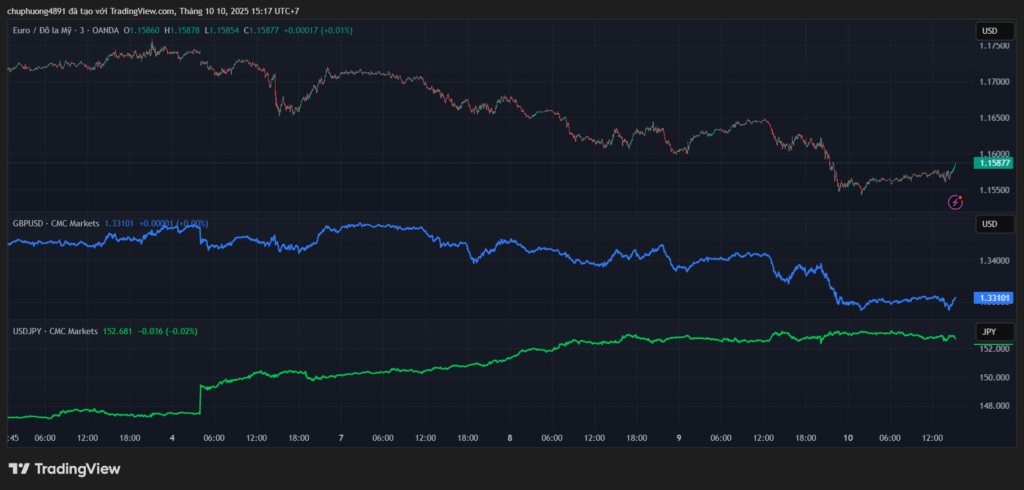The height and width of the screenshot is (490, 1024).
Task: Click the blue 1.33101 price label
Action: [x=994, y=298]
